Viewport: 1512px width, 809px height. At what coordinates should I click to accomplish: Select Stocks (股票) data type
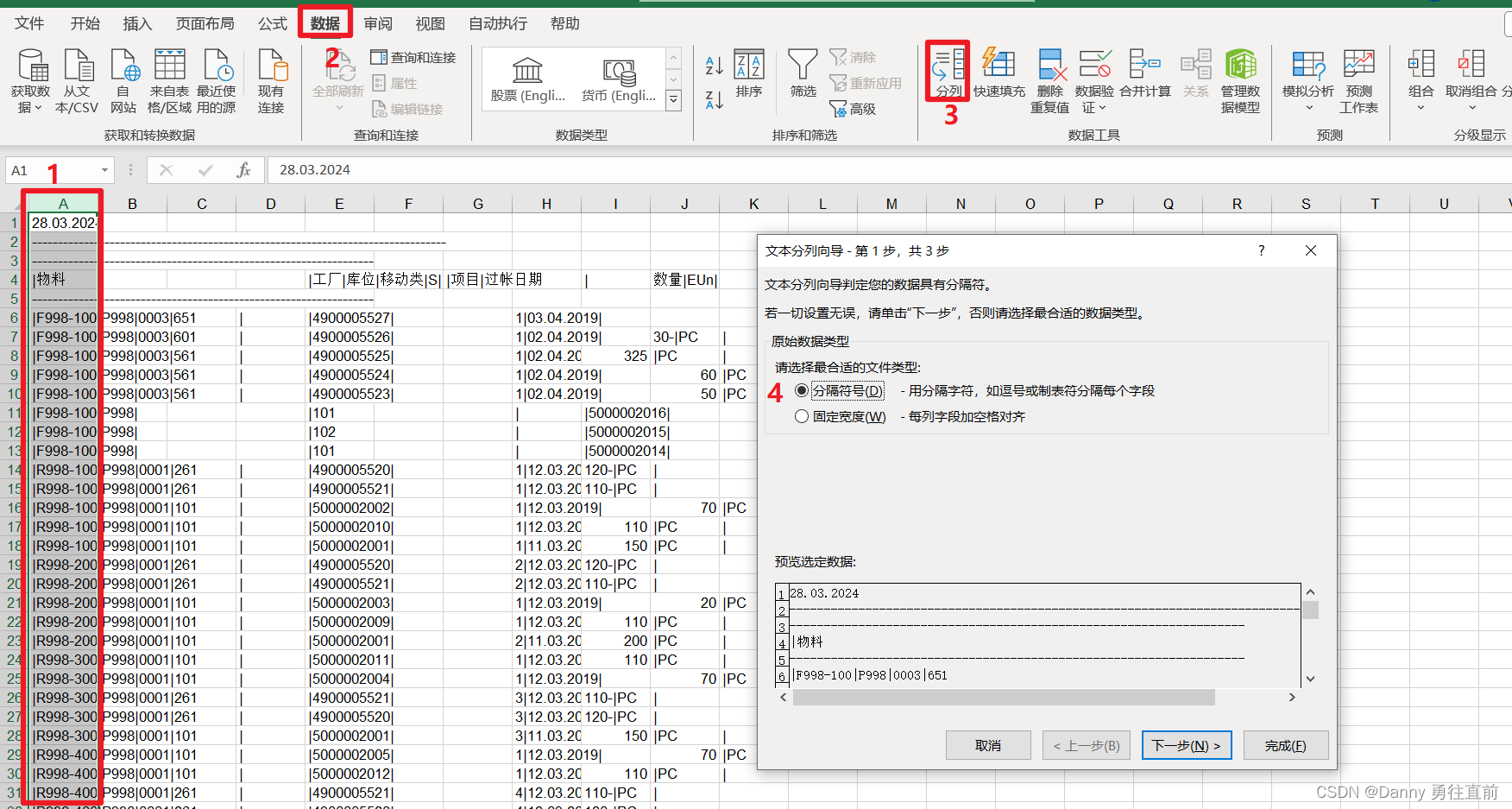click(x=527, y=80)
